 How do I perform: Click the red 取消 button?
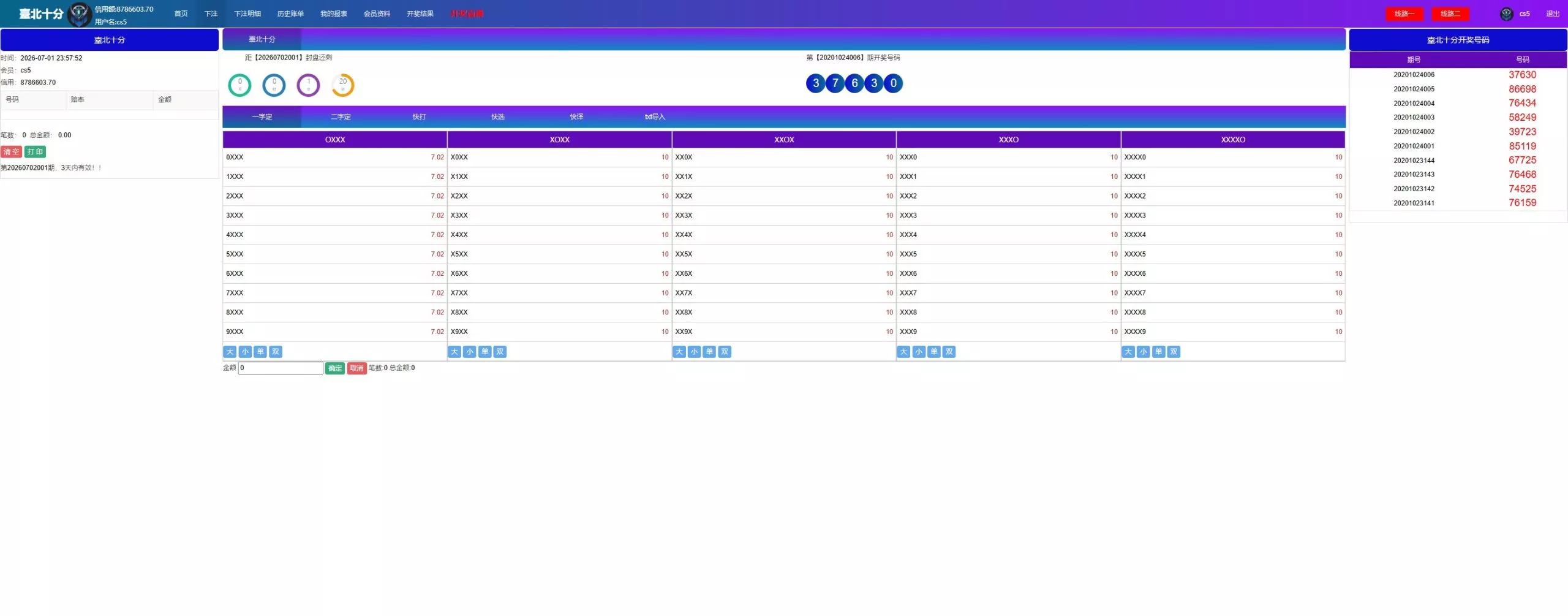click(356, 368)
